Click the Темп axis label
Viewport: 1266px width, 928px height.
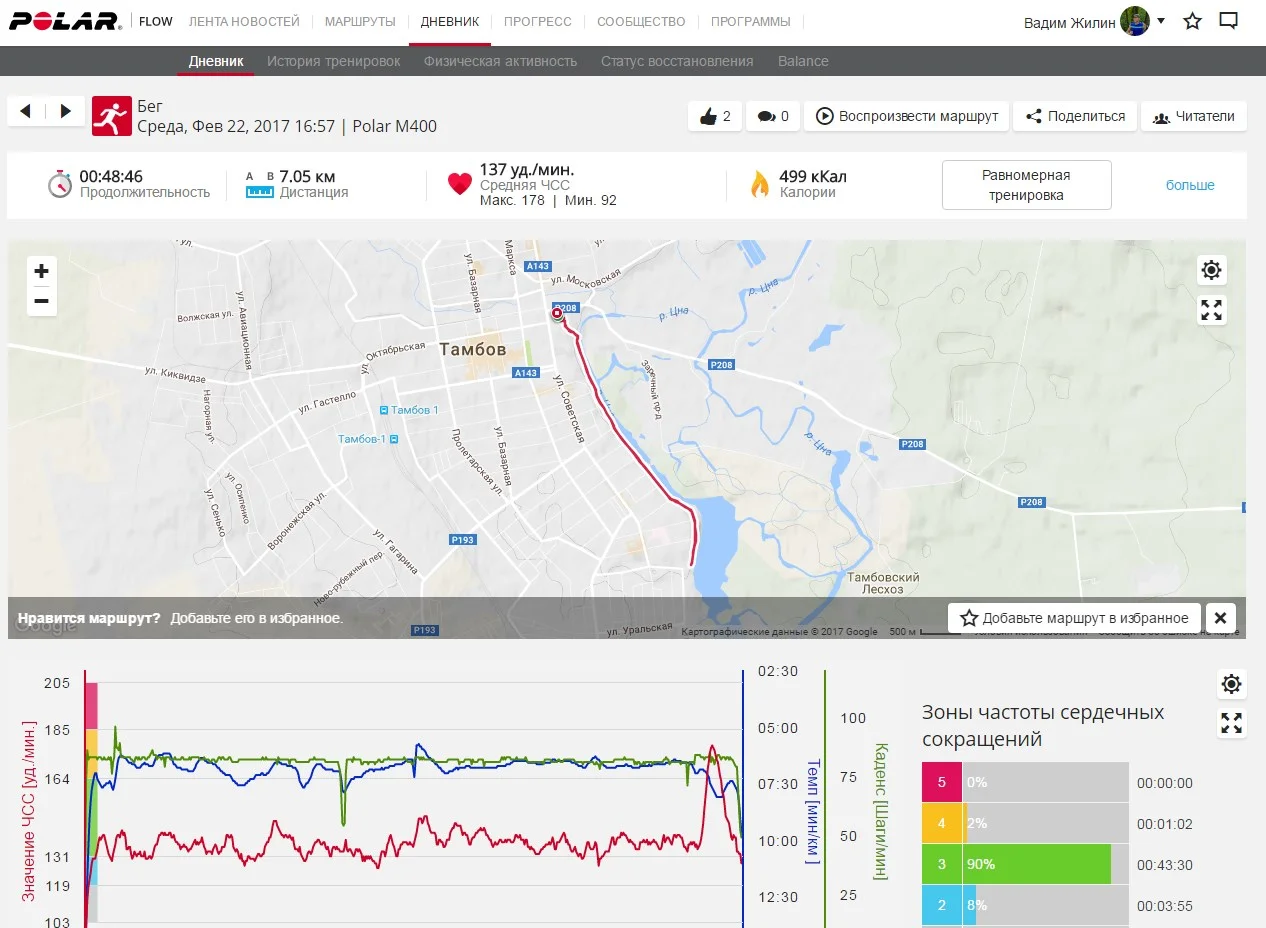pos(813,810)
